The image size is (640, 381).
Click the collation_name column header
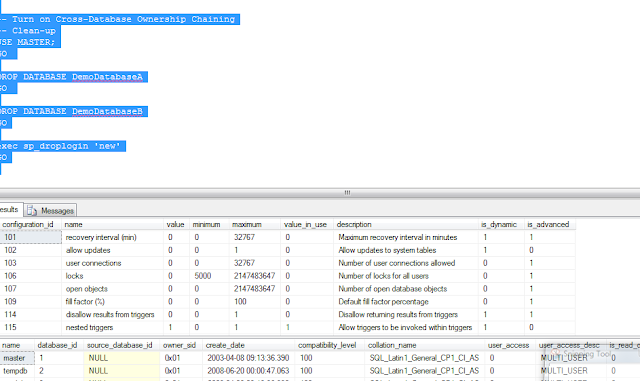[424, 345]
